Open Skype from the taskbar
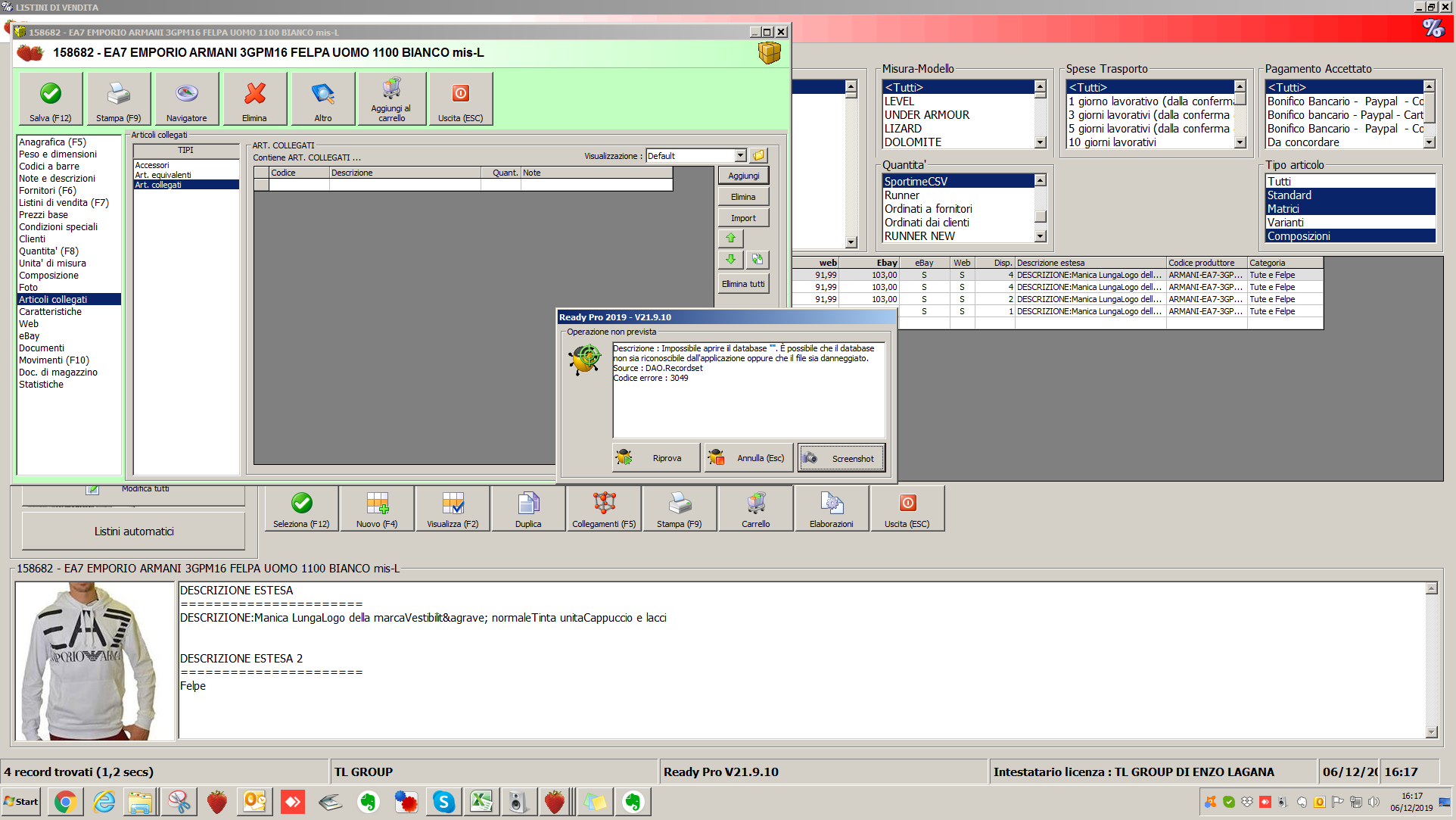Screen dimensions: 1456x820 [x=443, y=802]
